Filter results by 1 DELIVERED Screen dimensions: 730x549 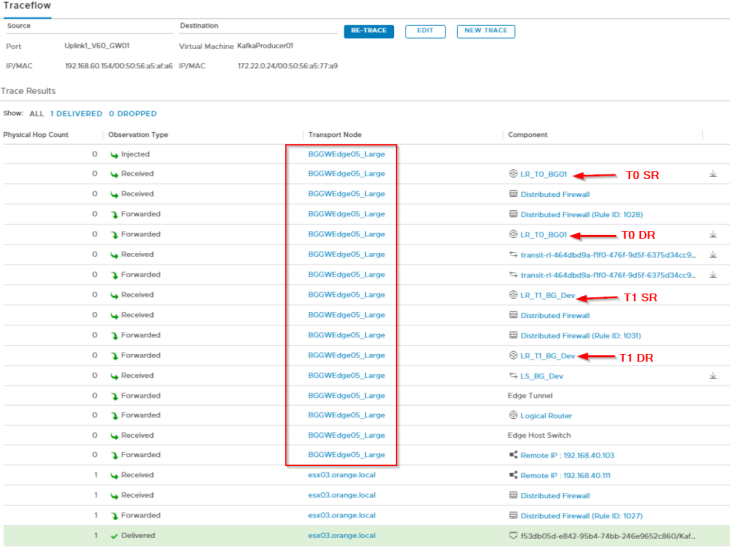point(75,114)
